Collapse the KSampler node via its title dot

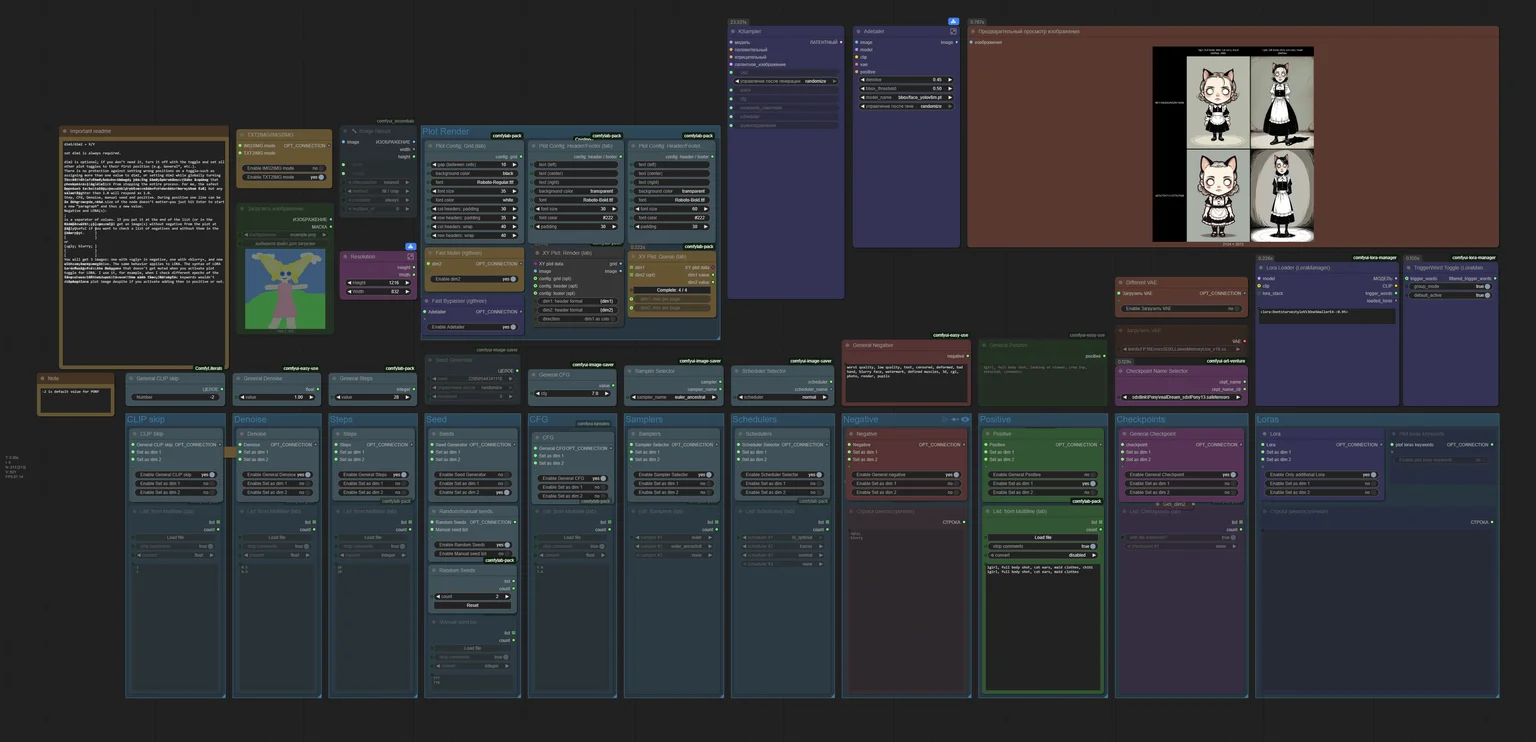[733, 31]
